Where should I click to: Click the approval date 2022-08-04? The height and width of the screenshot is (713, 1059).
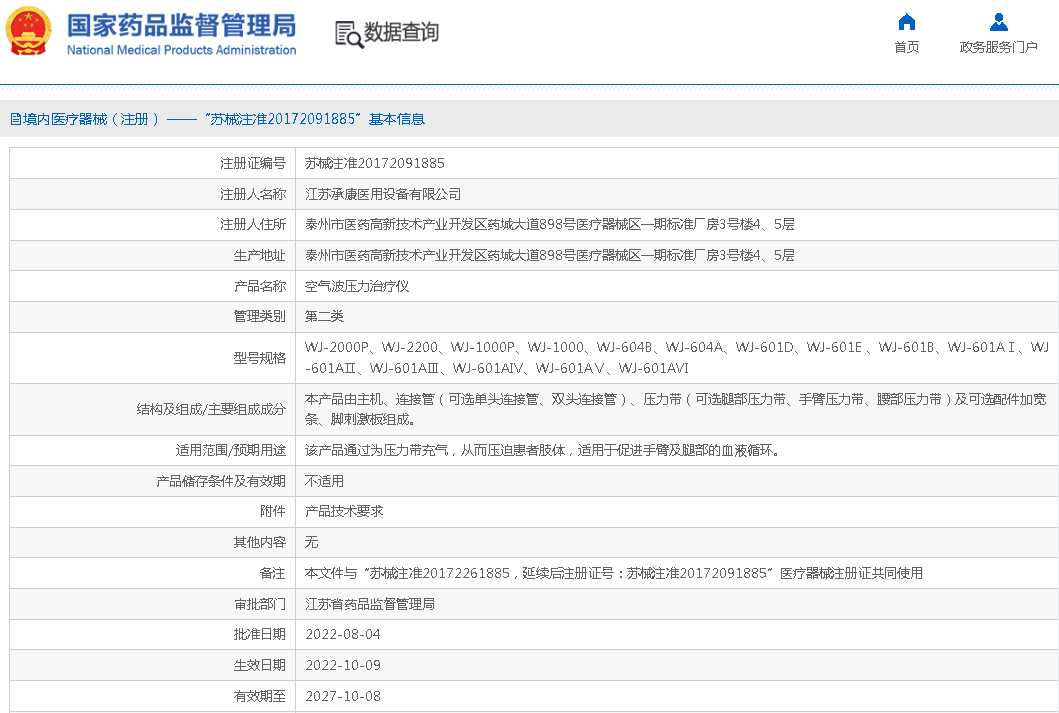[x=342, y=634]
